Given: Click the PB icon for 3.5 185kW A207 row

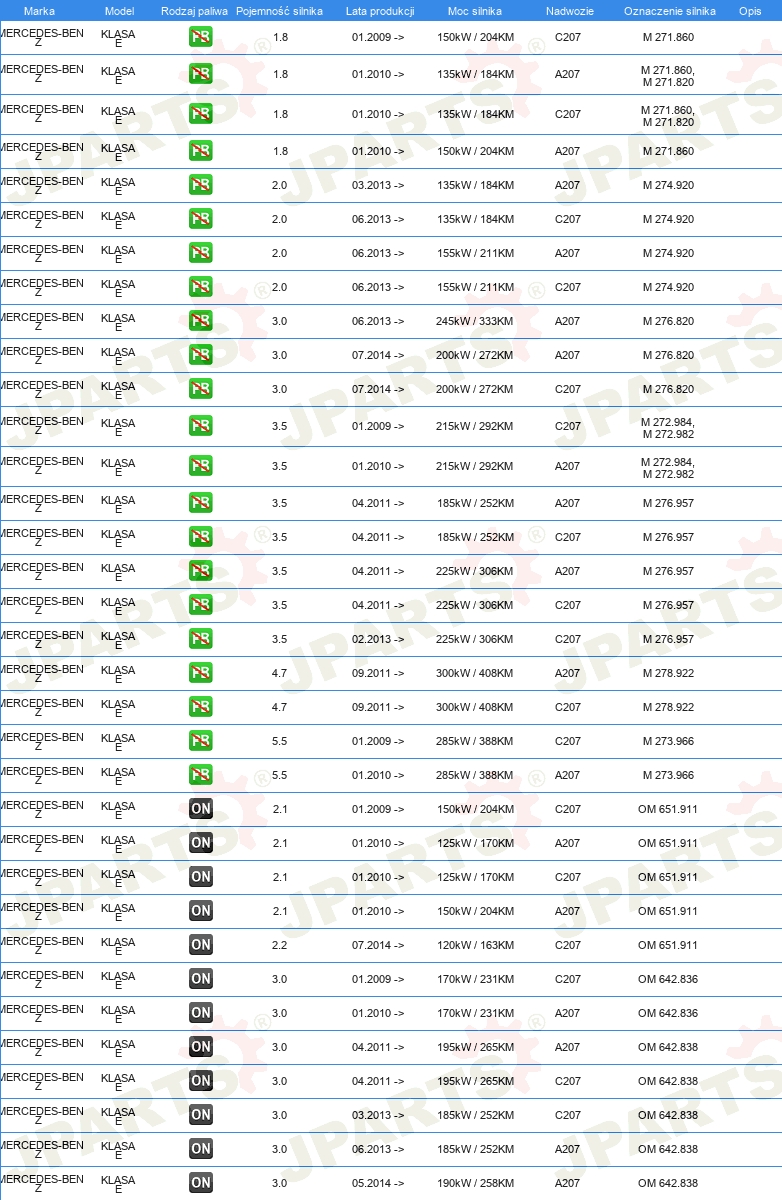Looking at the screenshot, I should click(x=201, y=503).
